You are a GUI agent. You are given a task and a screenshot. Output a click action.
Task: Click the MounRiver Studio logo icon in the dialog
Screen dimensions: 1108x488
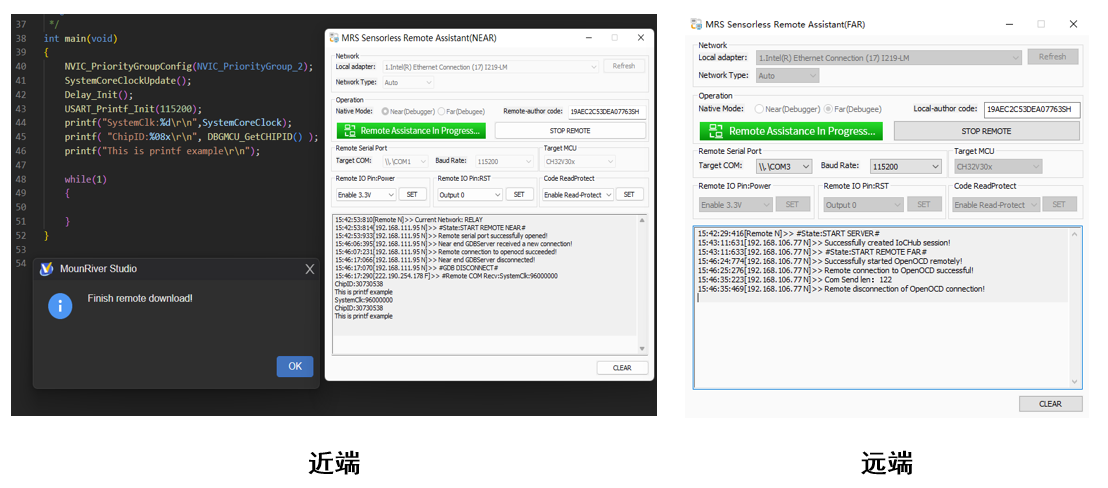tap(47, 269)
